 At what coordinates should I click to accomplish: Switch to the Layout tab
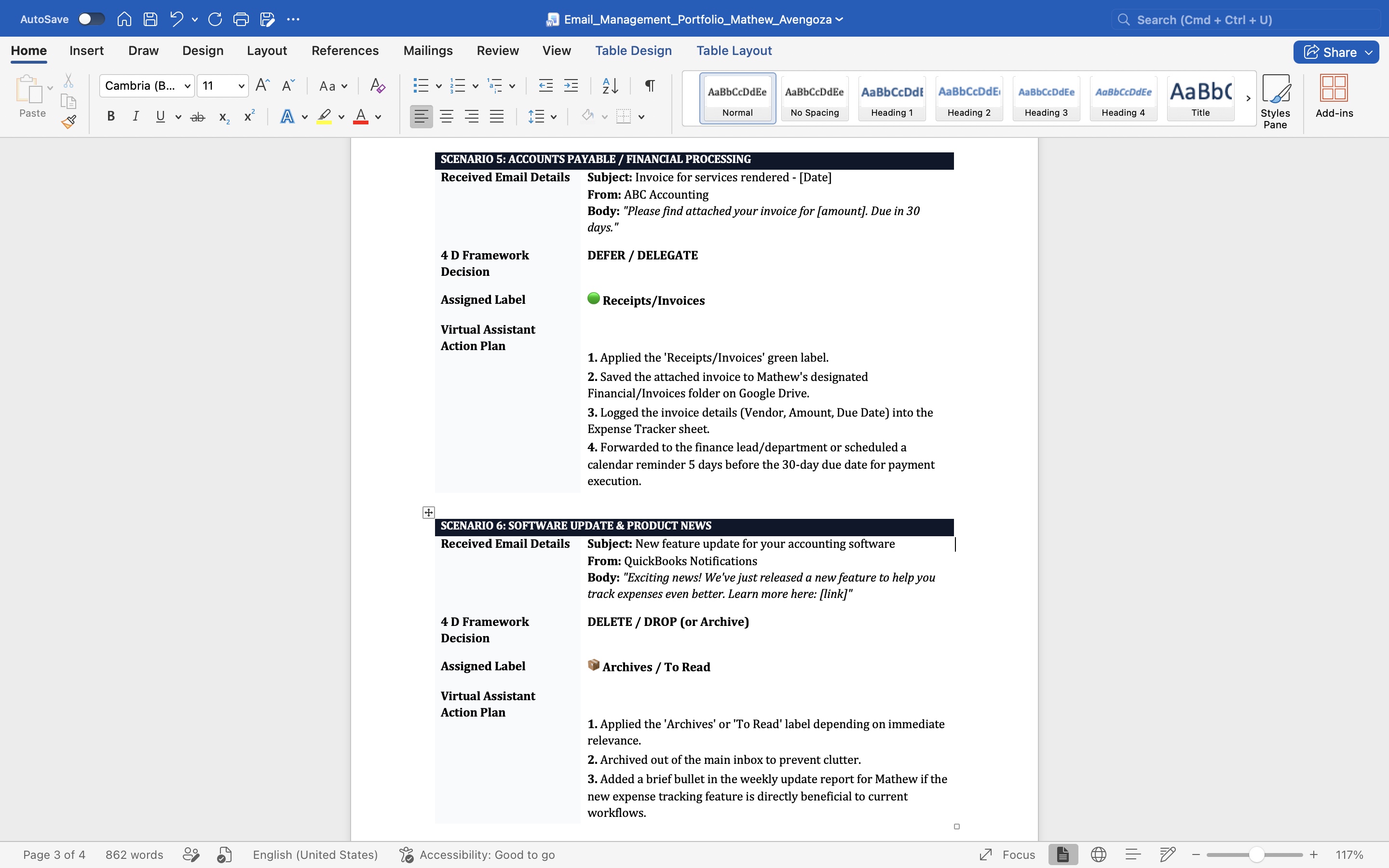(267, 51)
